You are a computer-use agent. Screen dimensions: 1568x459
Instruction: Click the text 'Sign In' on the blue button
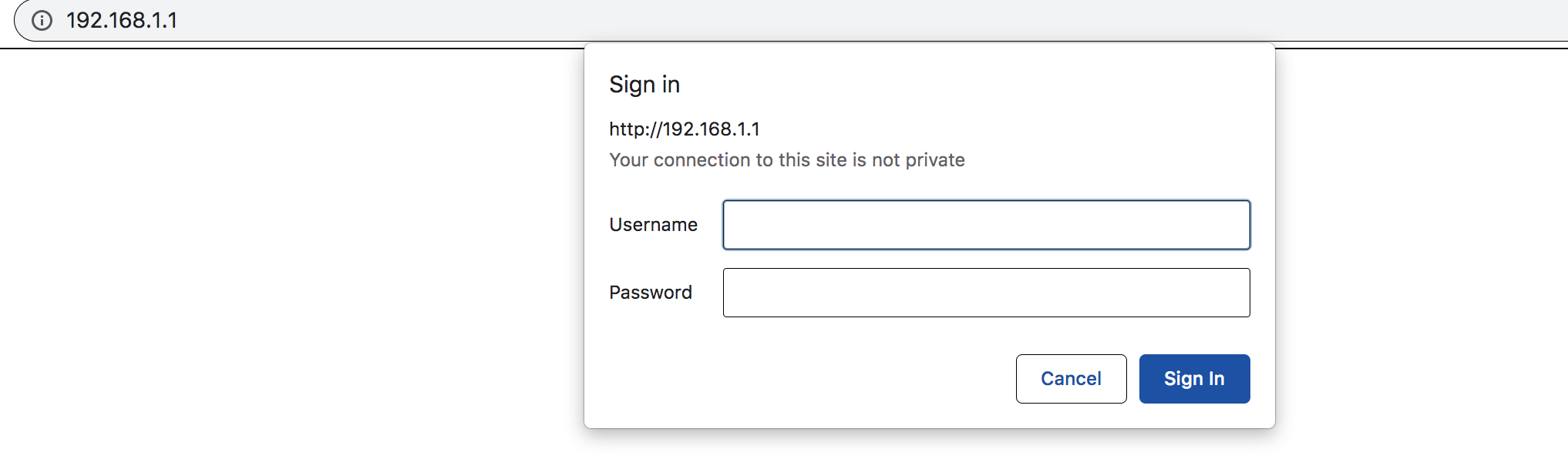[x=1194, y=379]
